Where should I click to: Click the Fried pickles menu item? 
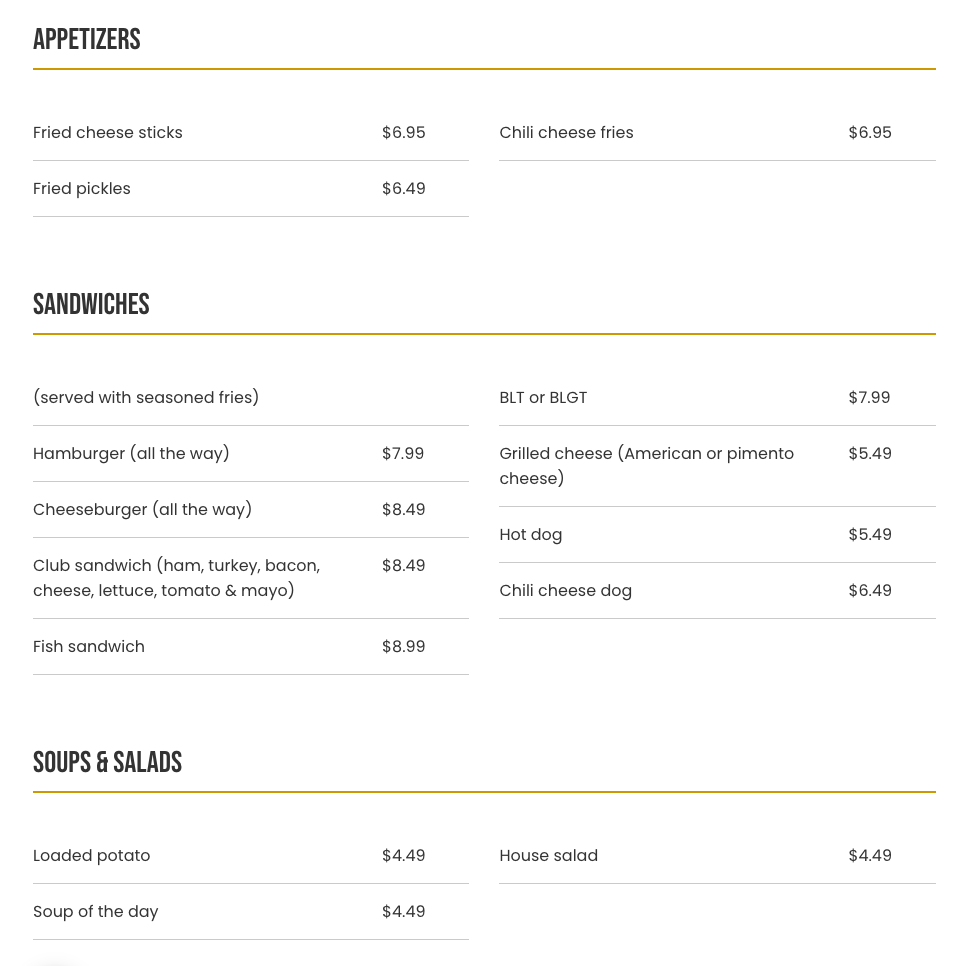pos(82,189)
